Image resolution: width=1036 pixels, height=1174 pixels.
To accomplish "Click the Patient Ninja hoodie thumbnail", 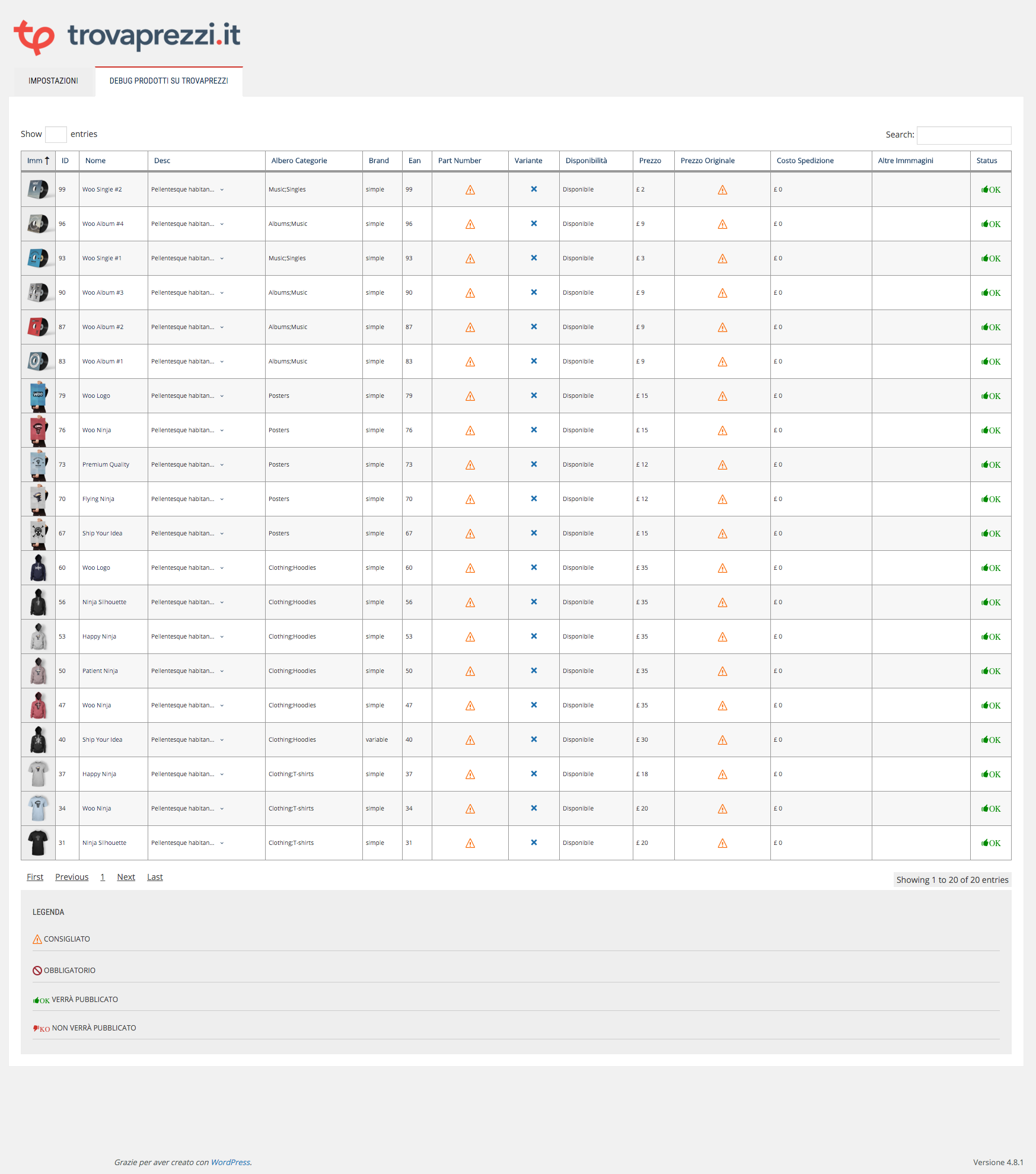I will click(38, 671).
